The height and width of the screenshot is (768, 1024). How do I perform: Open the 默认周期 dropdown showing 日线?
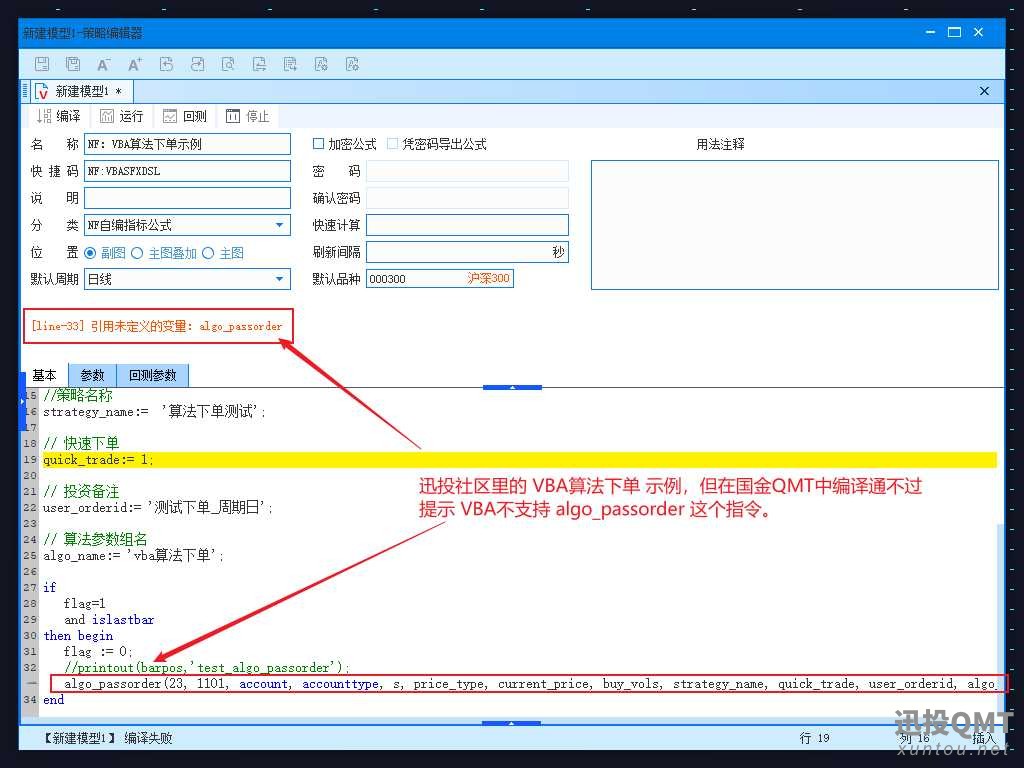[x=187, y=279]
